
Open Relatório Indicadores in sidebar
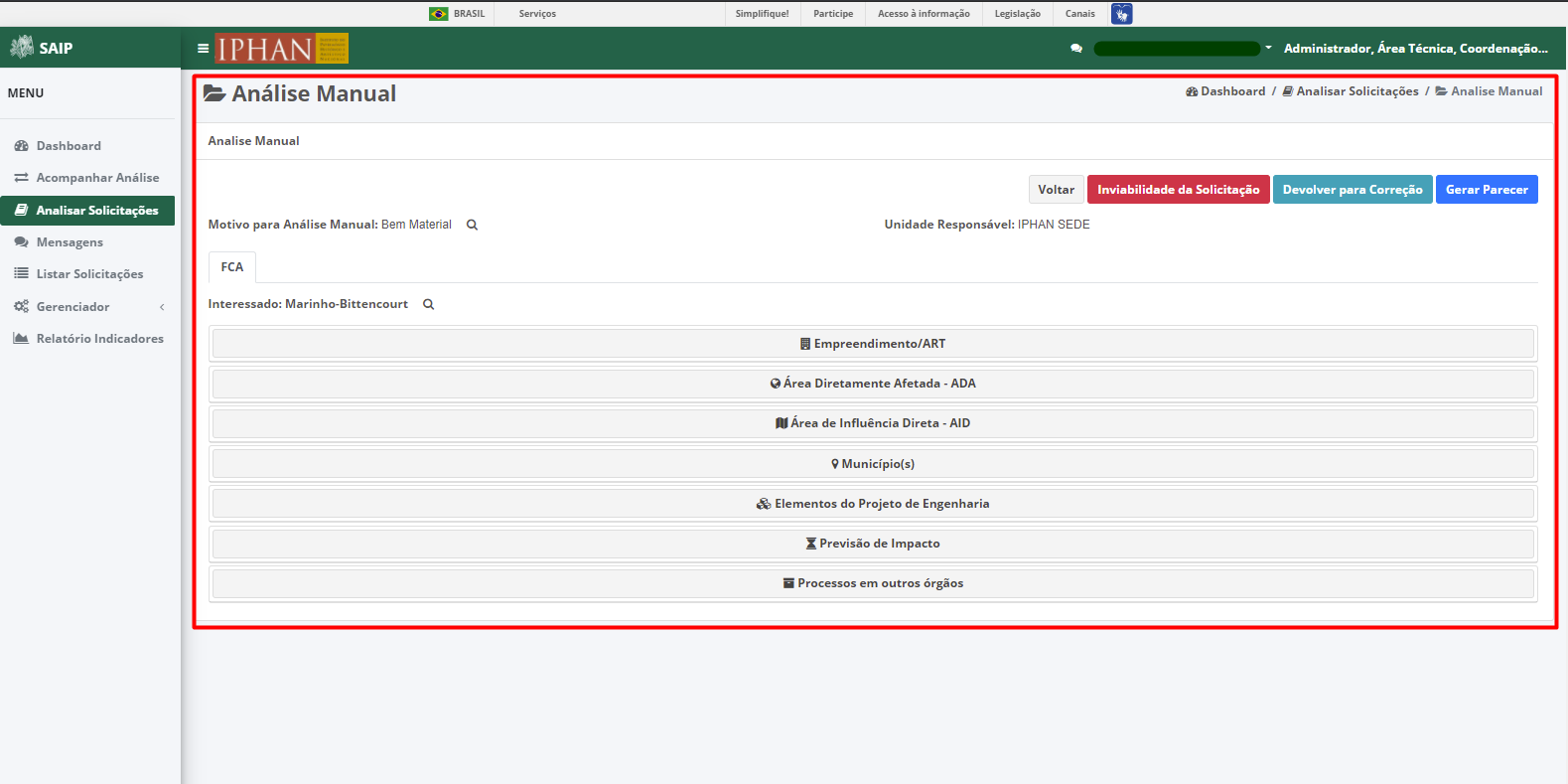tap(87, 339)
